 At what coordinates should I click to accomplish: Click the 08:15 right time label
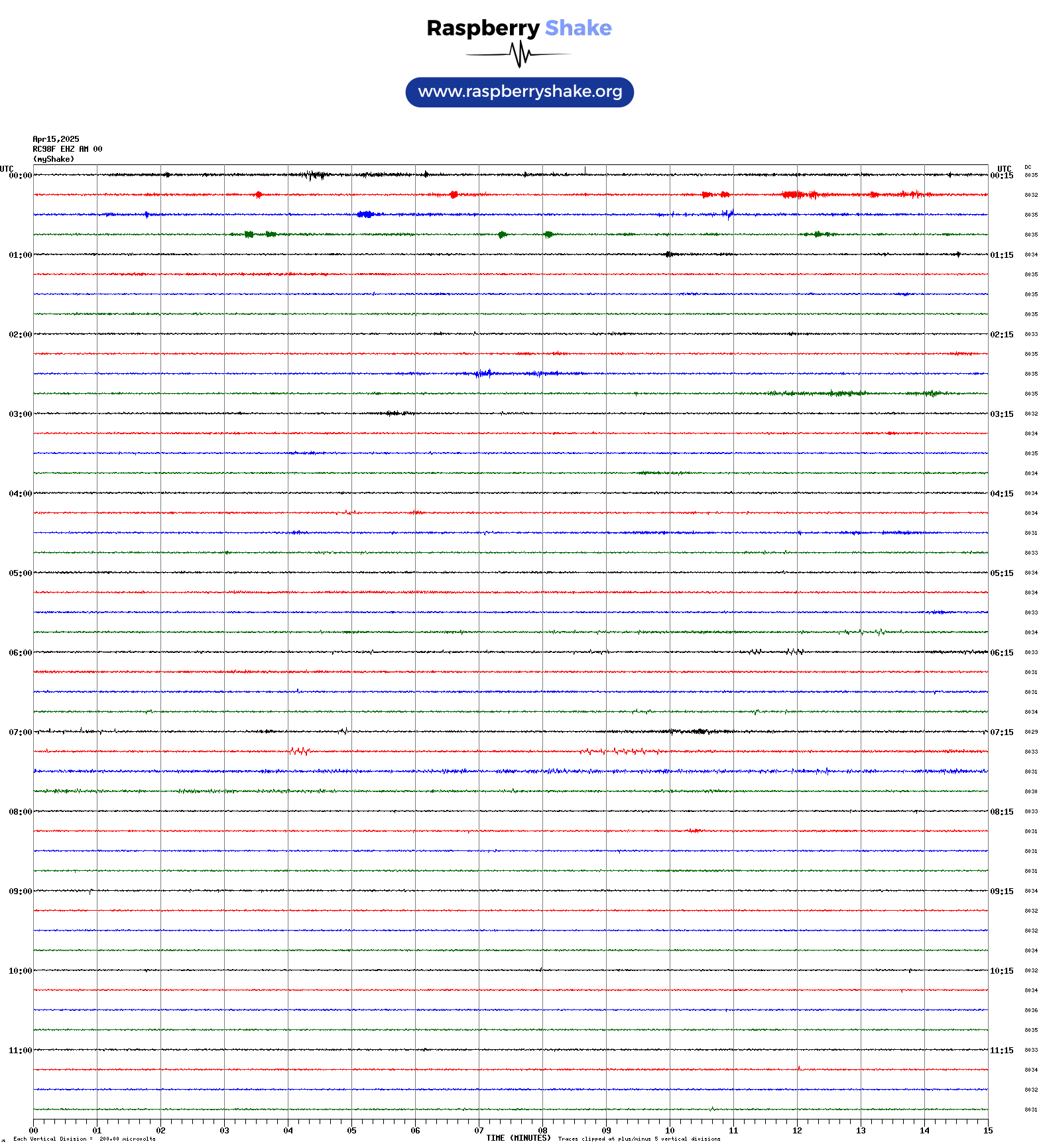pos(1002,812)
